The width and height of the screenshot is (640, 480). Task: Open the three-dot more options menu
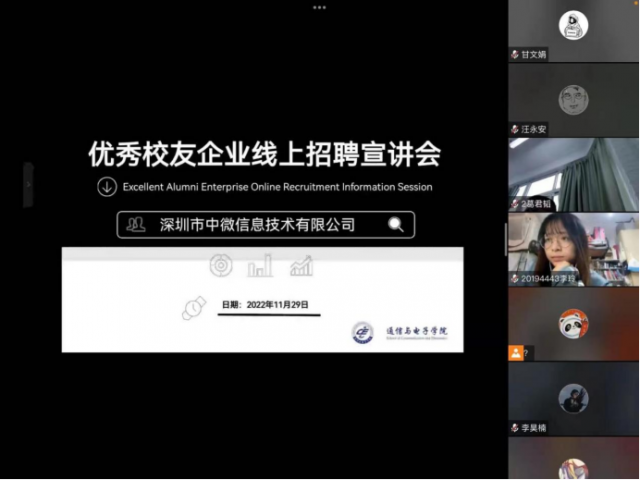click(319, 7)
